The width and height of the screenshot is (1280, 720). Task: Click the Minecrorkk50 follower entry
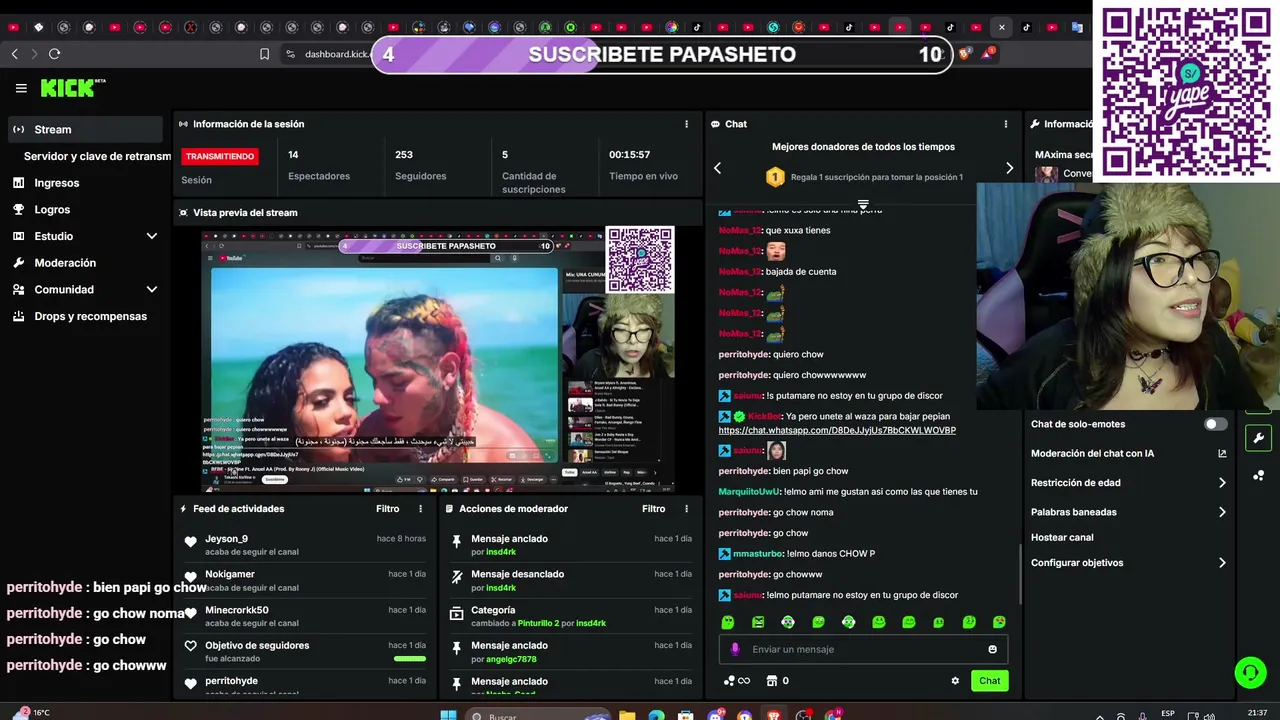point(306,616)
